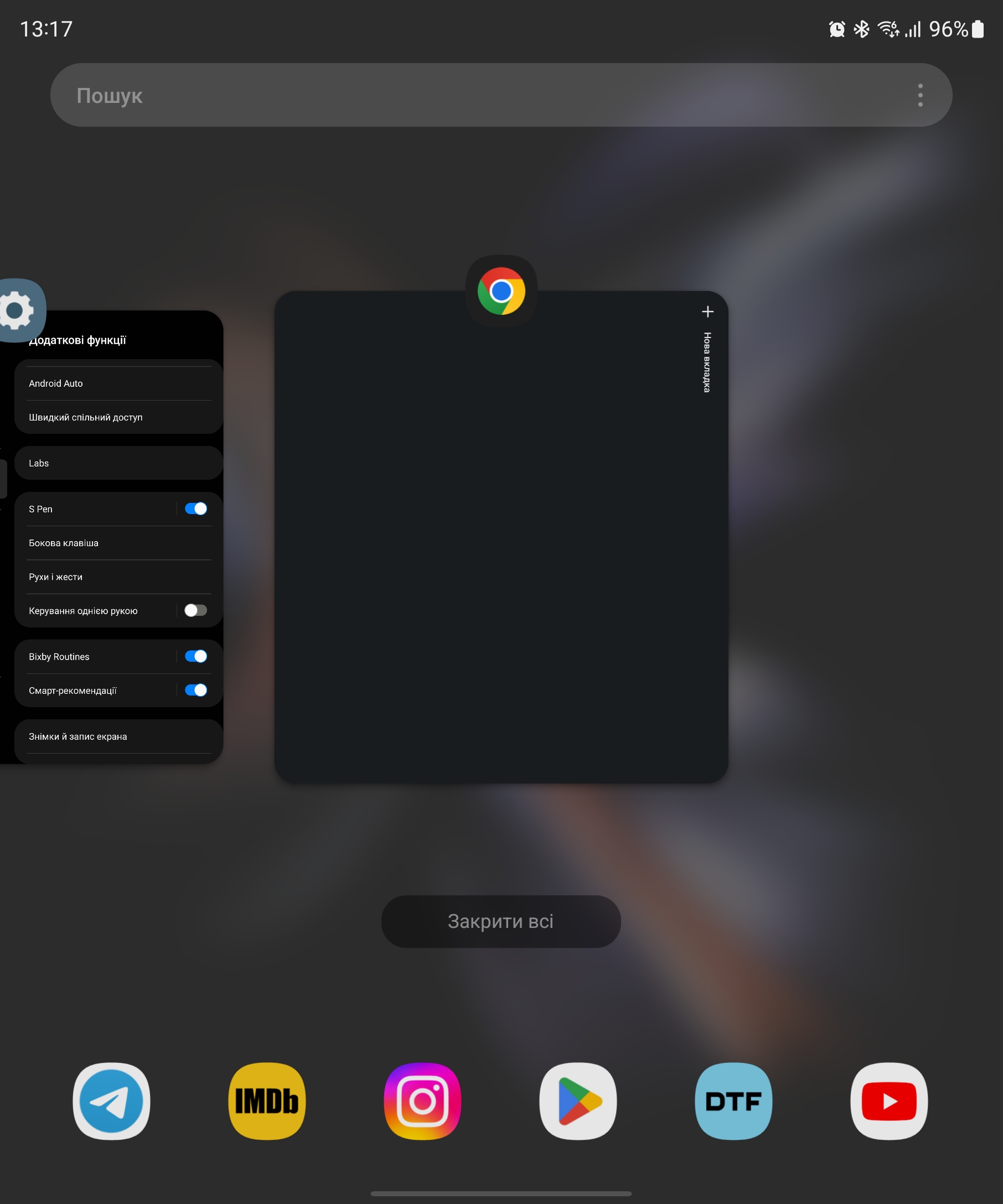
Task: Launch IMDb from the dock
Action: pos(267,1101)
